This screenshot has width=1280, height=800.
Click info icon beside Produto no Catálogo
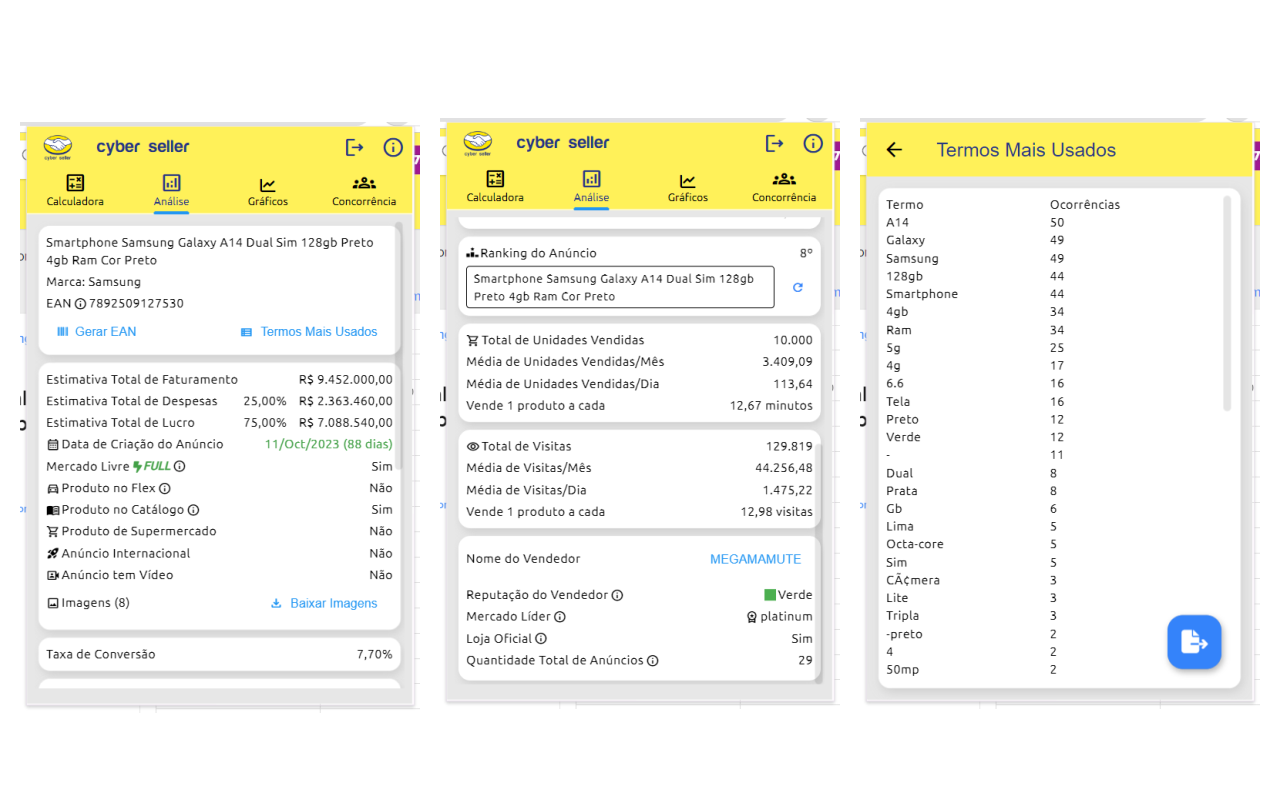[194, 510]
